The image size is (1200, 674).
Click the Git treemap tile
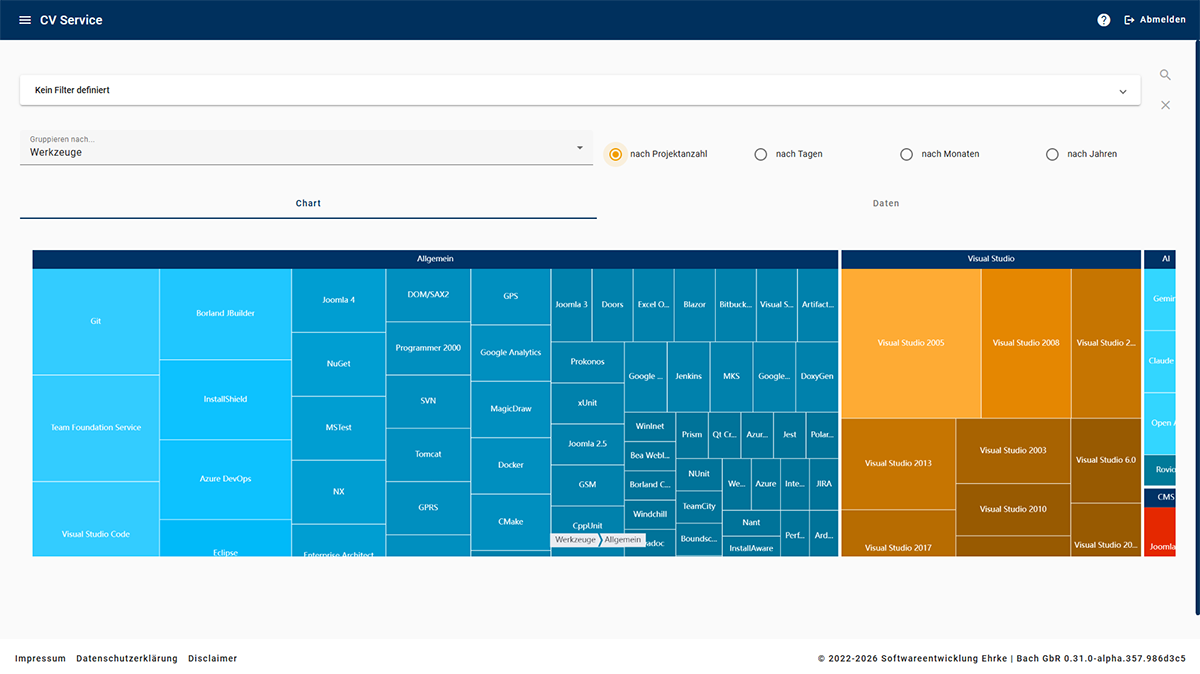[96, 322]
